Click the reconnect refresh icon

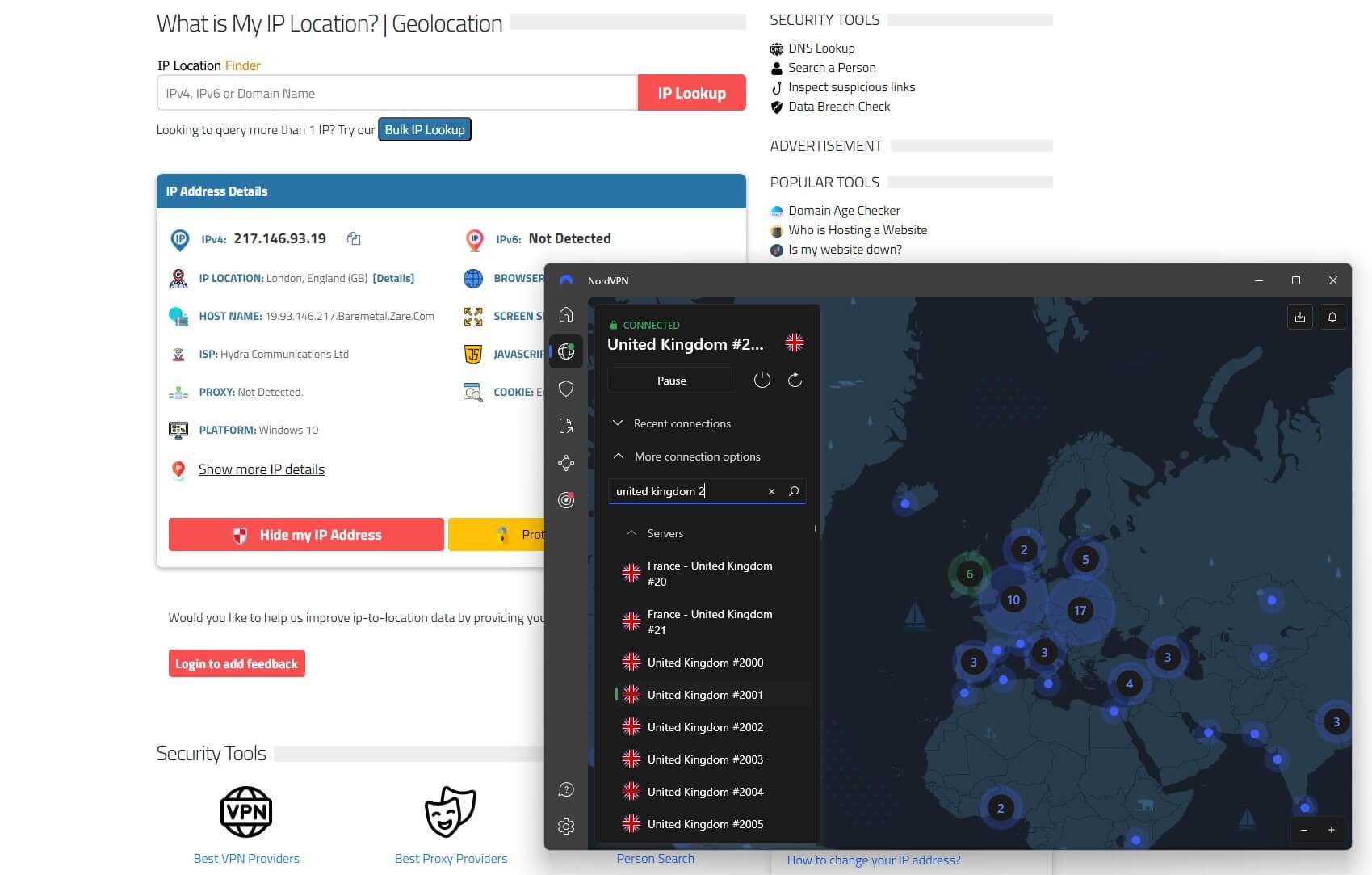point(795,380)
